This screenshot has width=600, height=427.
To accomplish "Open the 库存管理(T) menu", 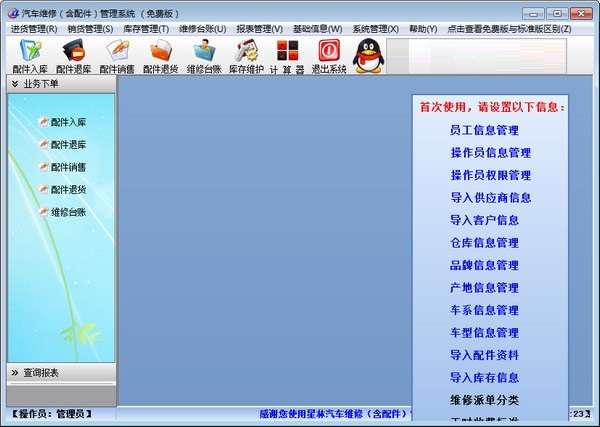I will coord(146,29).
